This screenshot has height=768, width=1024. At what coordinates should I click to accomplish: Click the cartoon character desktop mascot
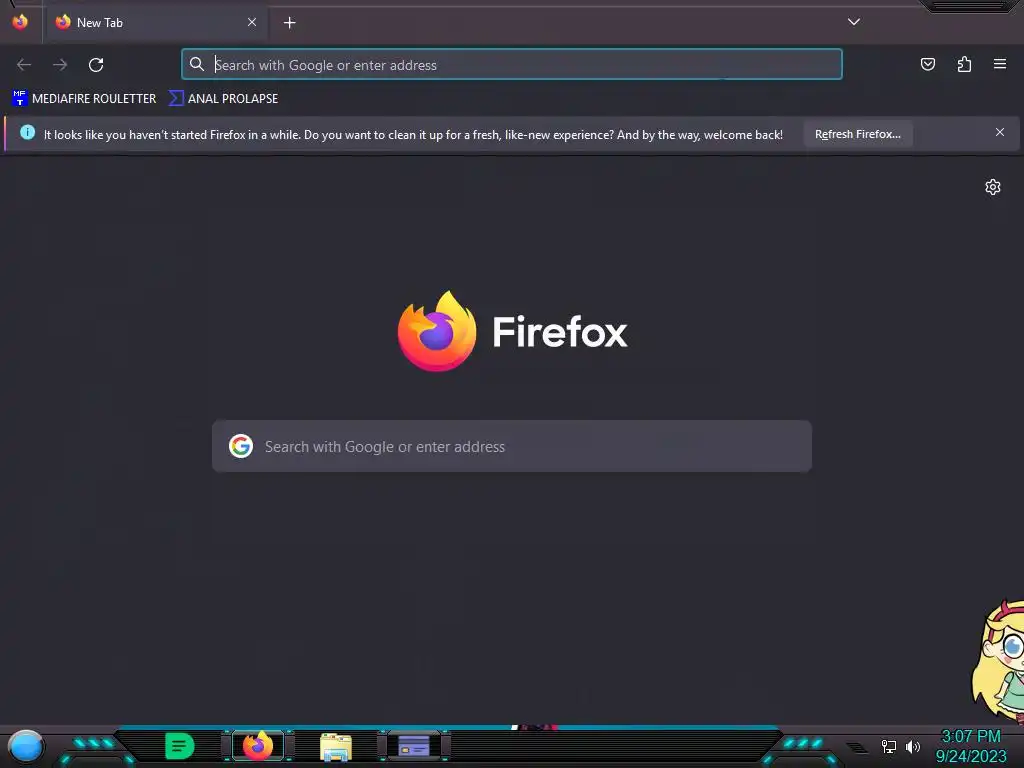point(999,662)
